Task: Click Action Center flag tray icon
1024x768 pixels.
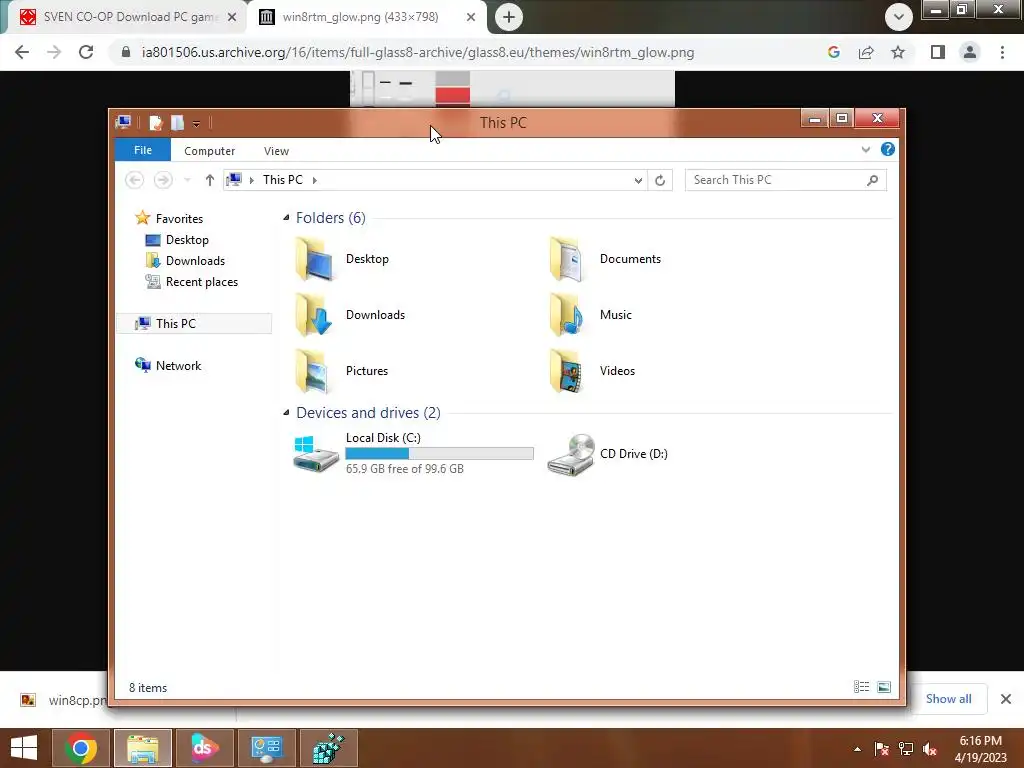Action: 882,749
